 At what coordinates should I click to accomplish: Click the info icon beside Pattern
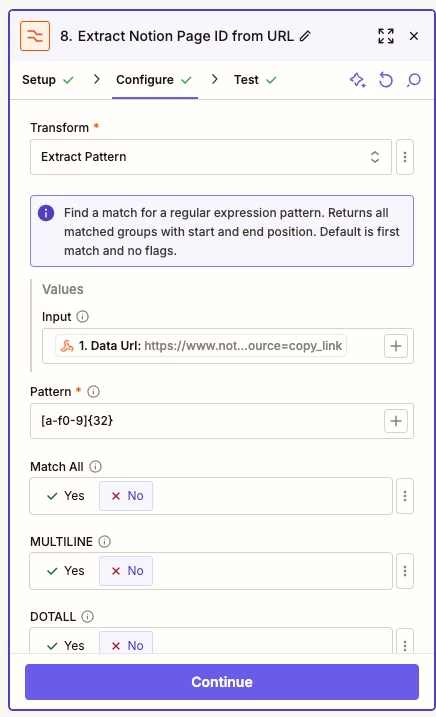pos(93,391)
